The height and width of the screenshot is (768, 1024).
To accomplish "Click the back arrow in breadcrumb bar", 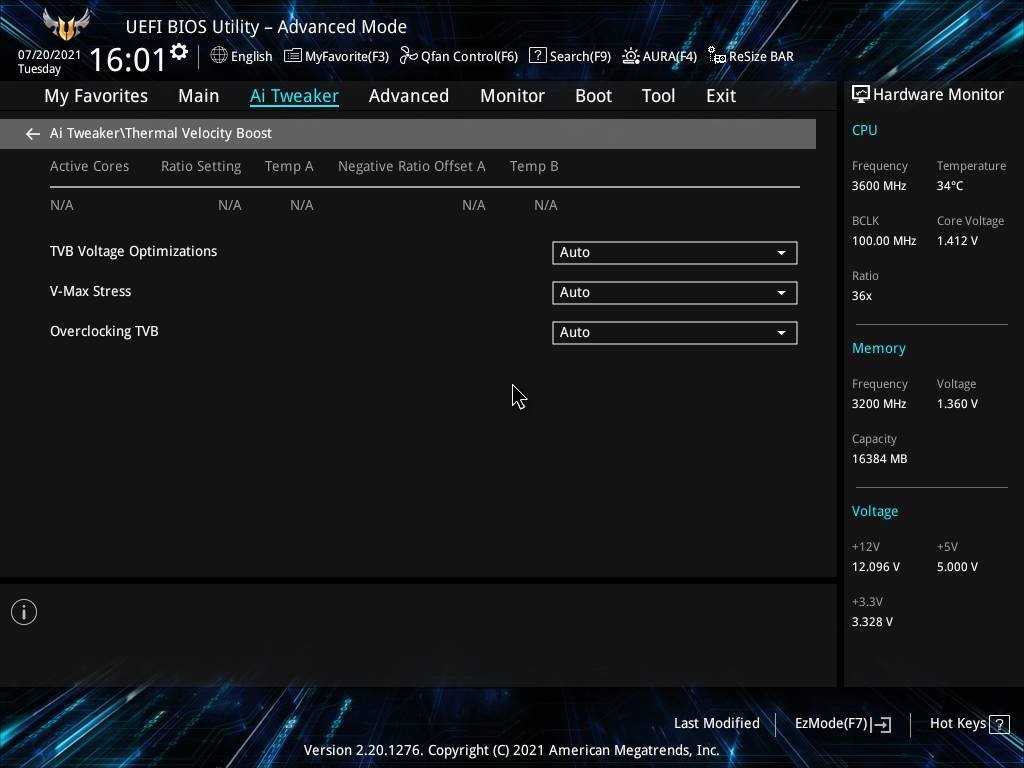I will (33, 133).
